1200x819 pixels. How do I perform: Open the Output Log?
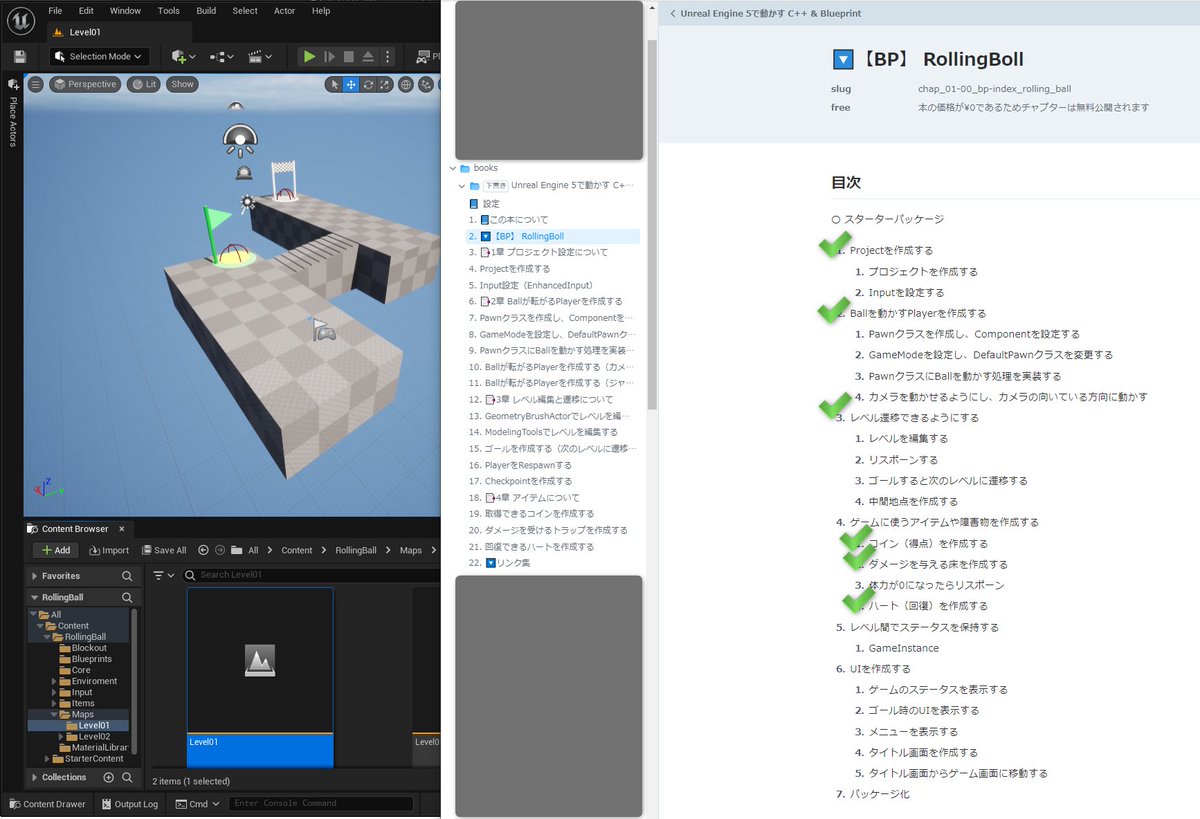128,804
